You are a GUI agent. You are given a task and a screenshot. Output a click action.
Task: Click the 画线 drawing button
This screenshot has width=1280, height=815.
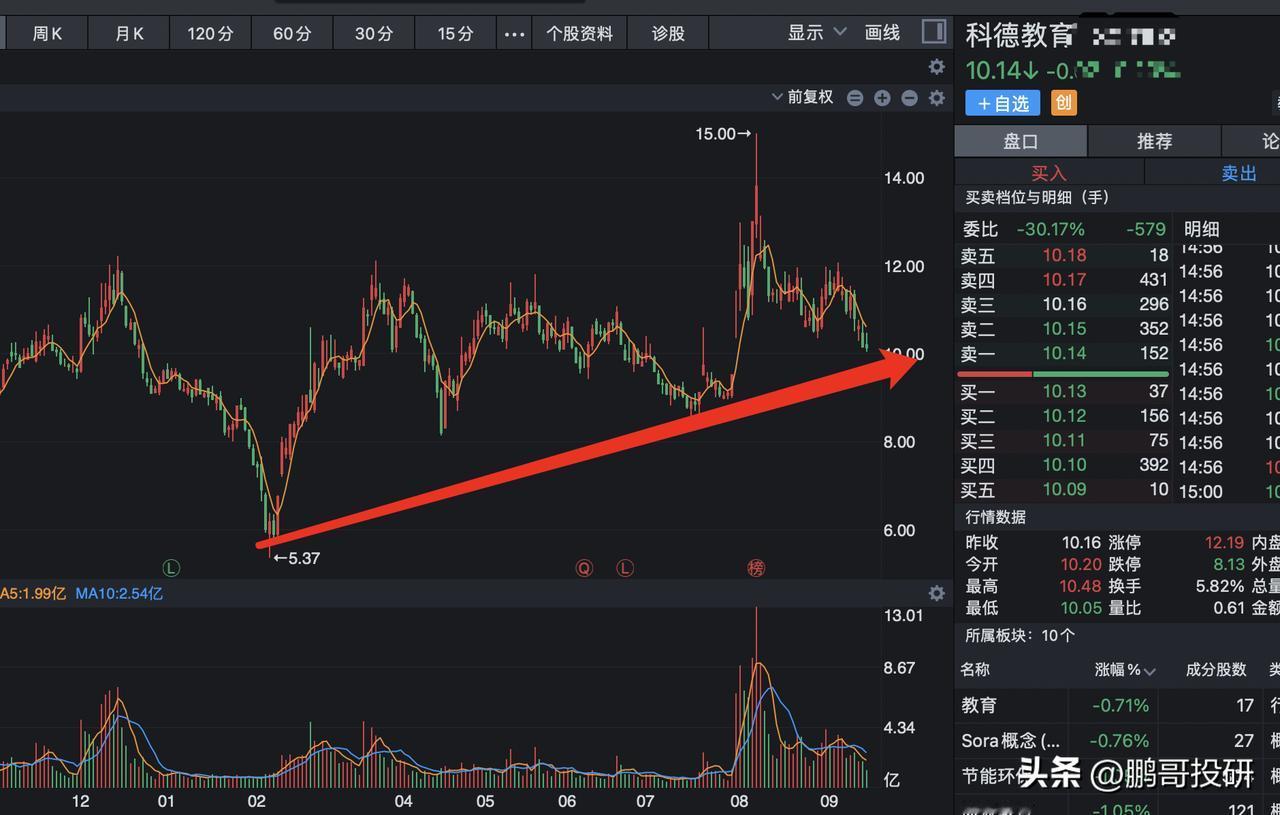coord(882,33)
